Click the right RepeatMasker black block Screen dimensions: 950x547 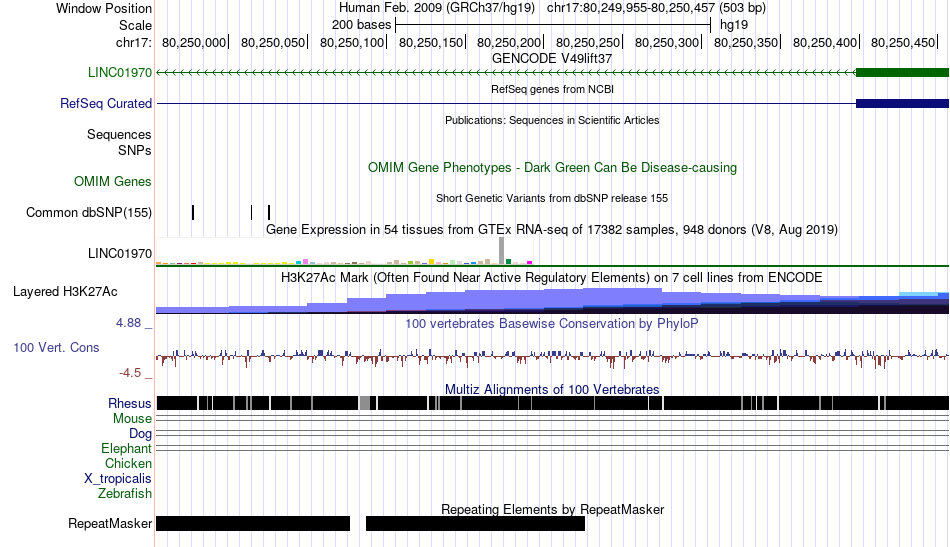[x=476, y=523]
